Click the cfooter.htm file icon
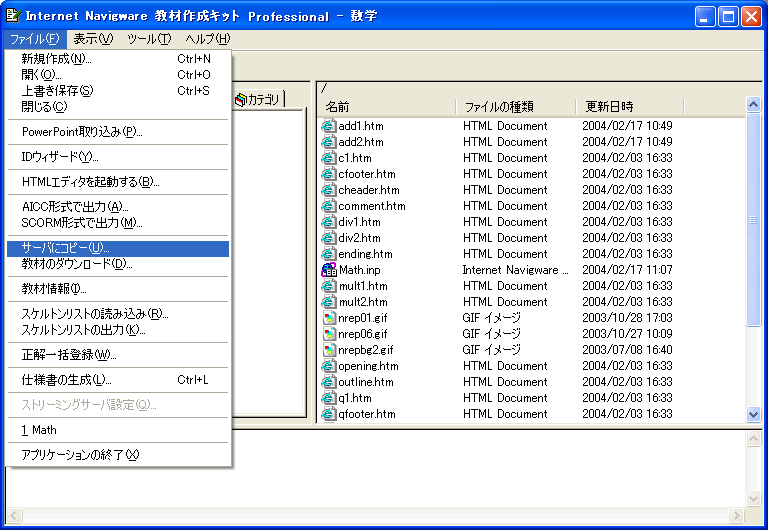 (x=329, y=174)
